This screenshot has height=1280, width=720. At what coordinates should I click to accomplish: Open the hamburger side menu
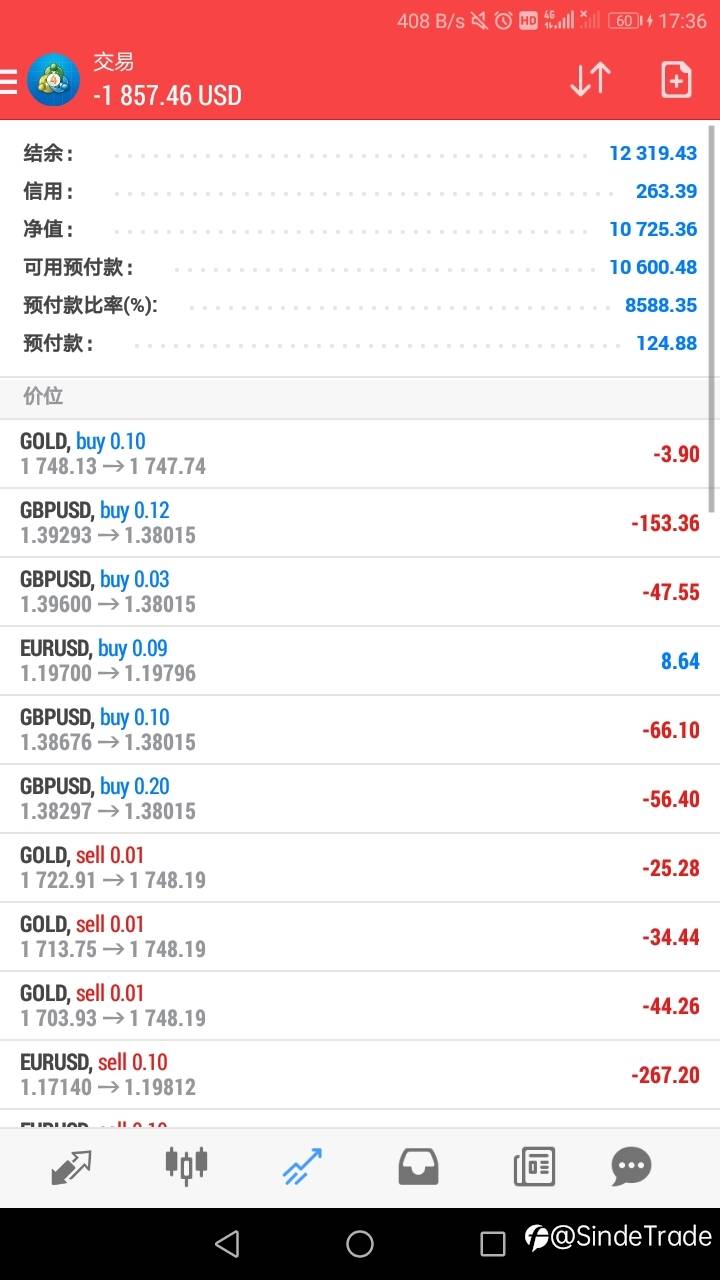point(9,80)
